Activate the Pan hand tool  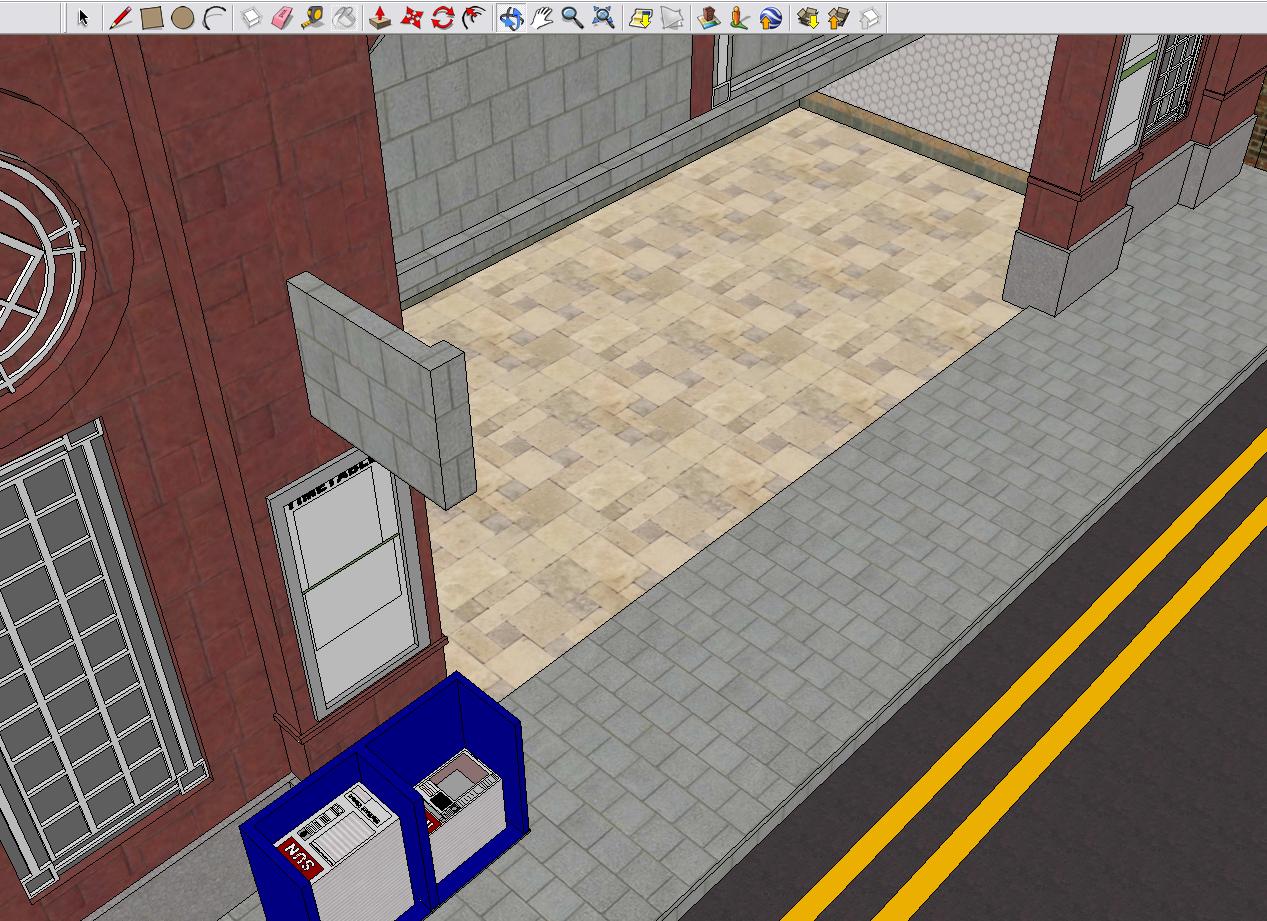pyautogui.click(x=542, y=18)
